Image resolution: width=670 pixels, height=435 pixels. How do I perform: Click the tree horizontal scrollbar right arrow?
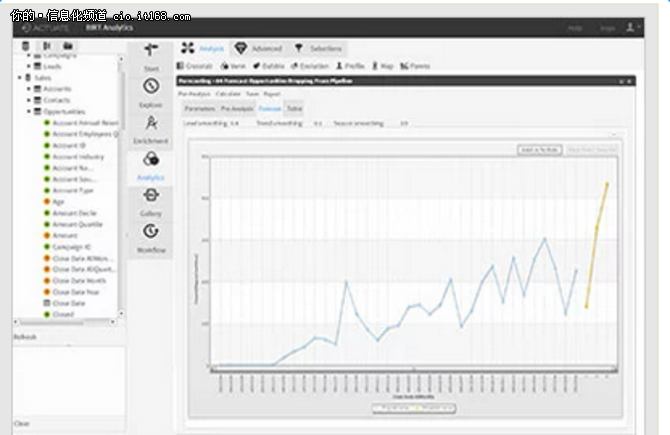(113, 322)
